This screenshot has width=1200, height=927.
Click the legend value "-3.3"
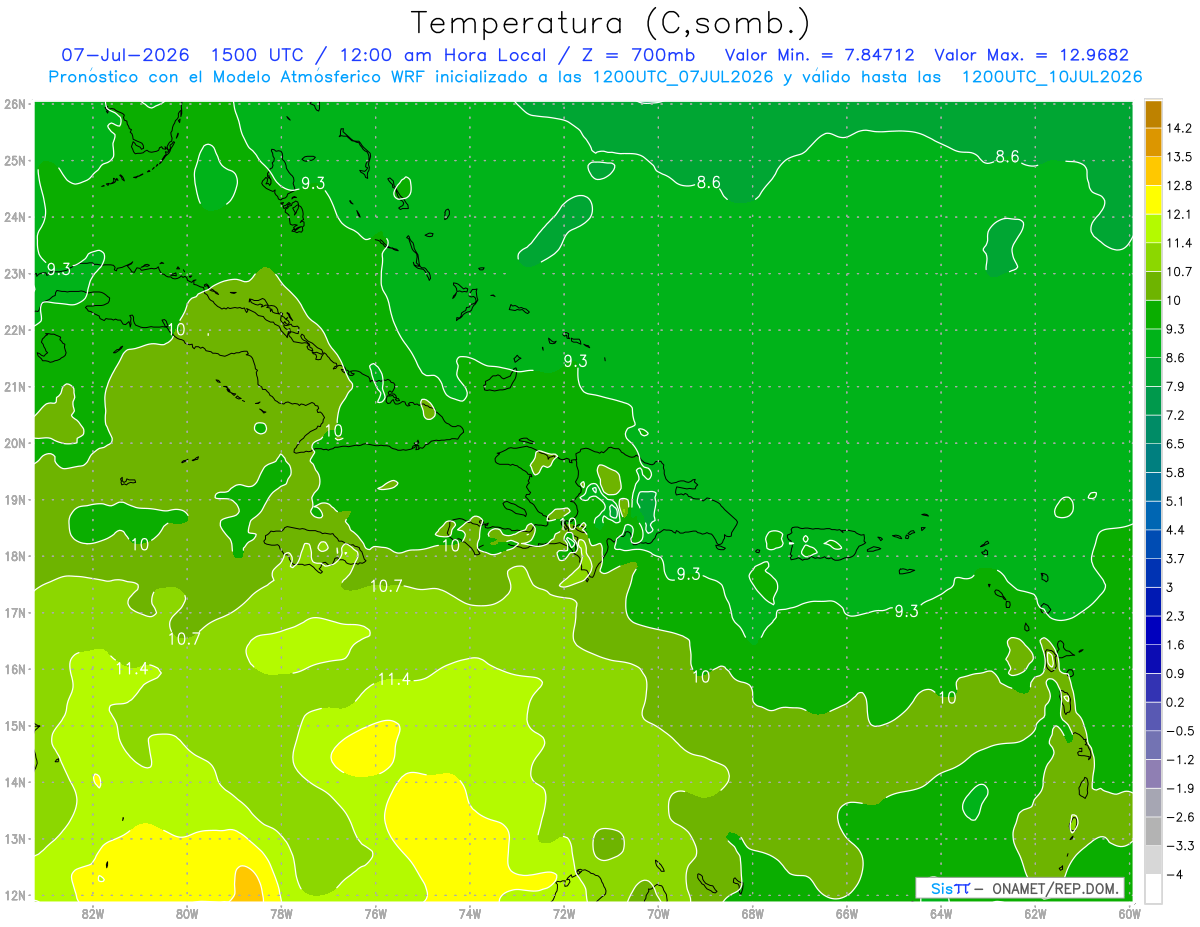(x=1179, y=846)
